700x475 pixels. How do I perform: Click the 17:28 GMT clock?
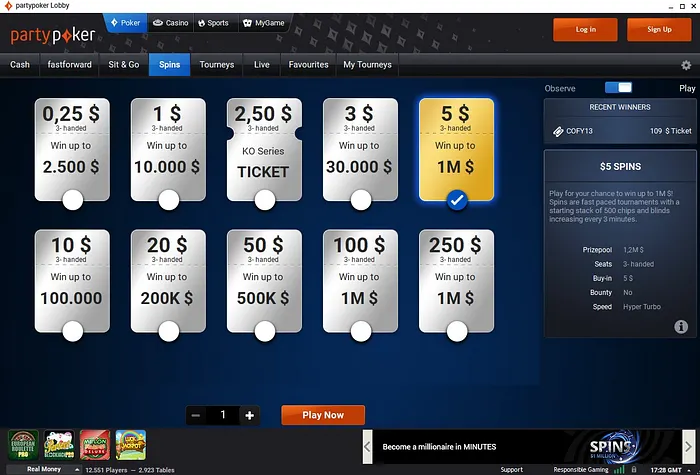(x=666, y=470)
